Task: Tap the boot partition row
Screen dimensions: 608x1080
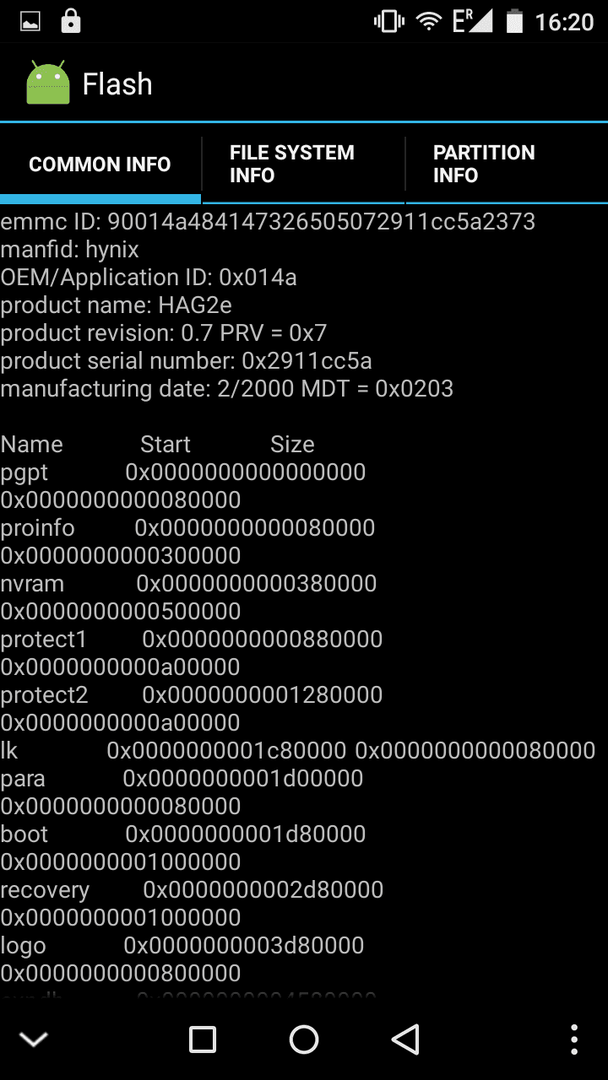Action: tap(183, 848)
